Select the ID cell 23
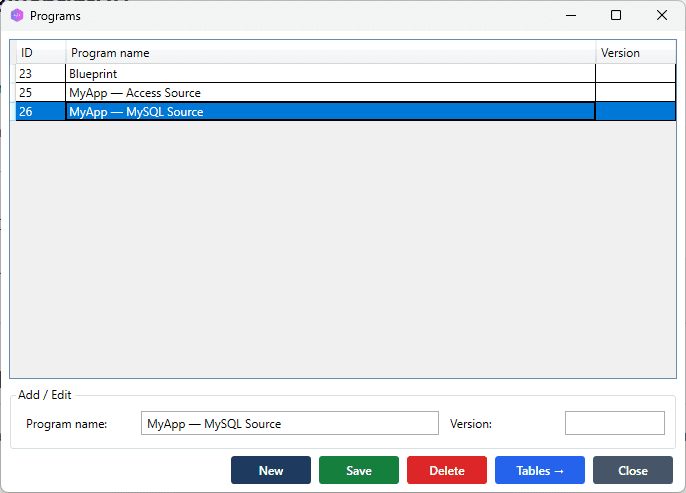The image size is (686, 493). click(41, 73)
